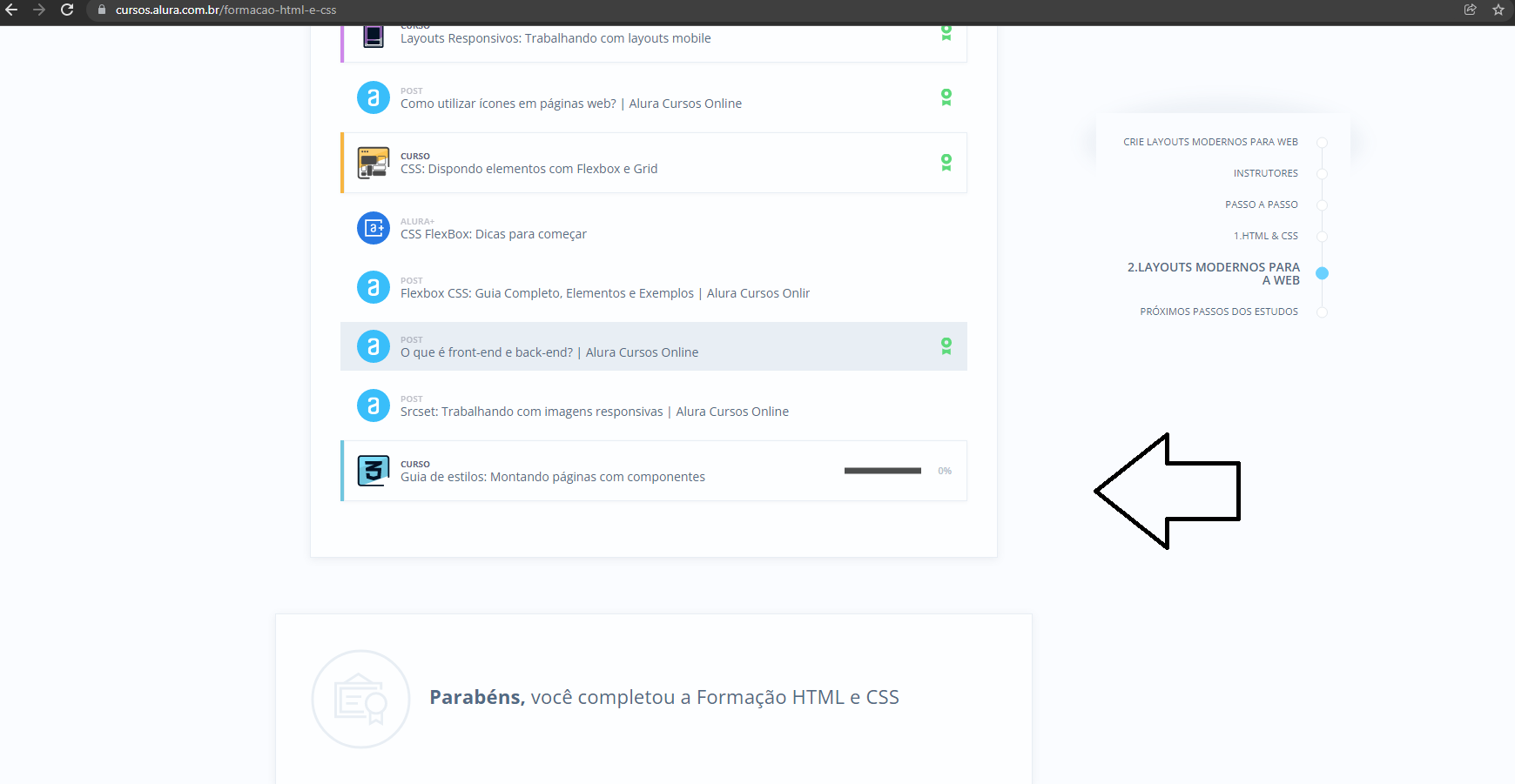Open the post Flexbox CSS: Guia Completo
Image resolution: width=1515 pixels, height=784 pixels.
click(605, 293)
